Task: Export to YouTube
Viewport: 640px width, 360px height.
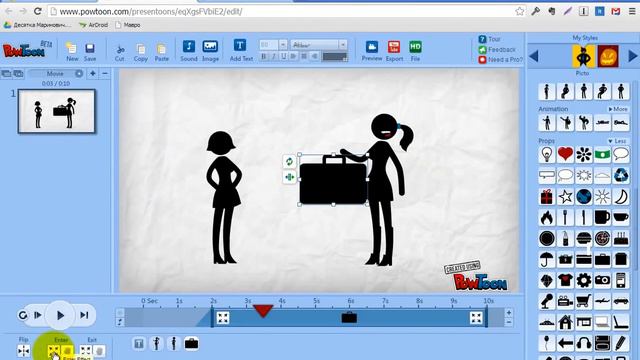Action: coord(394,51)
